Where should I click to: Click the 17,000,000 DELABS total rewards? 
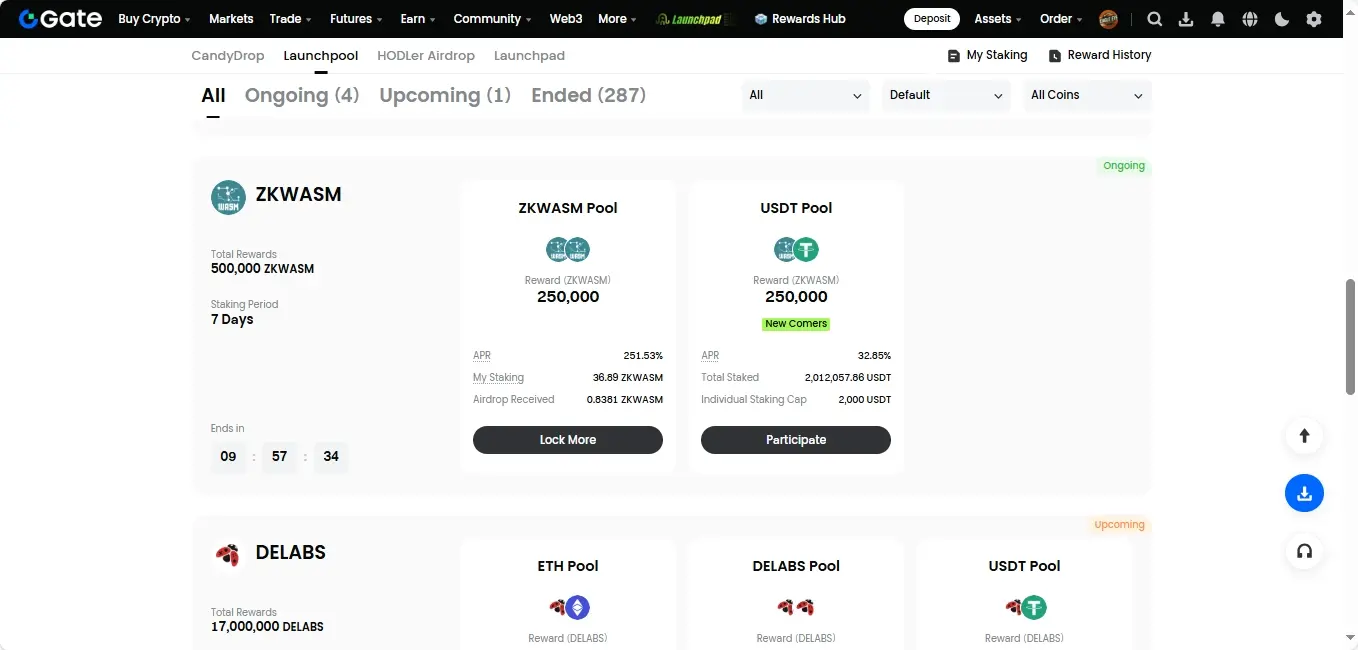point(267,627)
